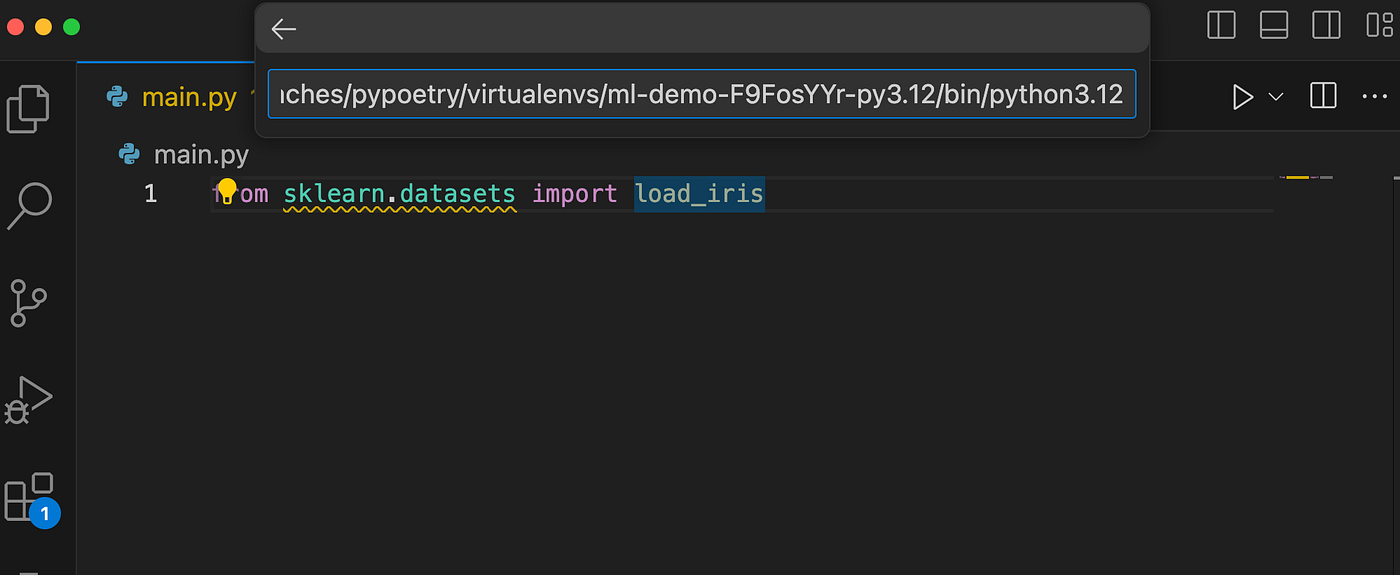This screenshot has width=1400, height=575.
Task: Click the sklearn.datasets module with warning
Action: coord(400,194)
